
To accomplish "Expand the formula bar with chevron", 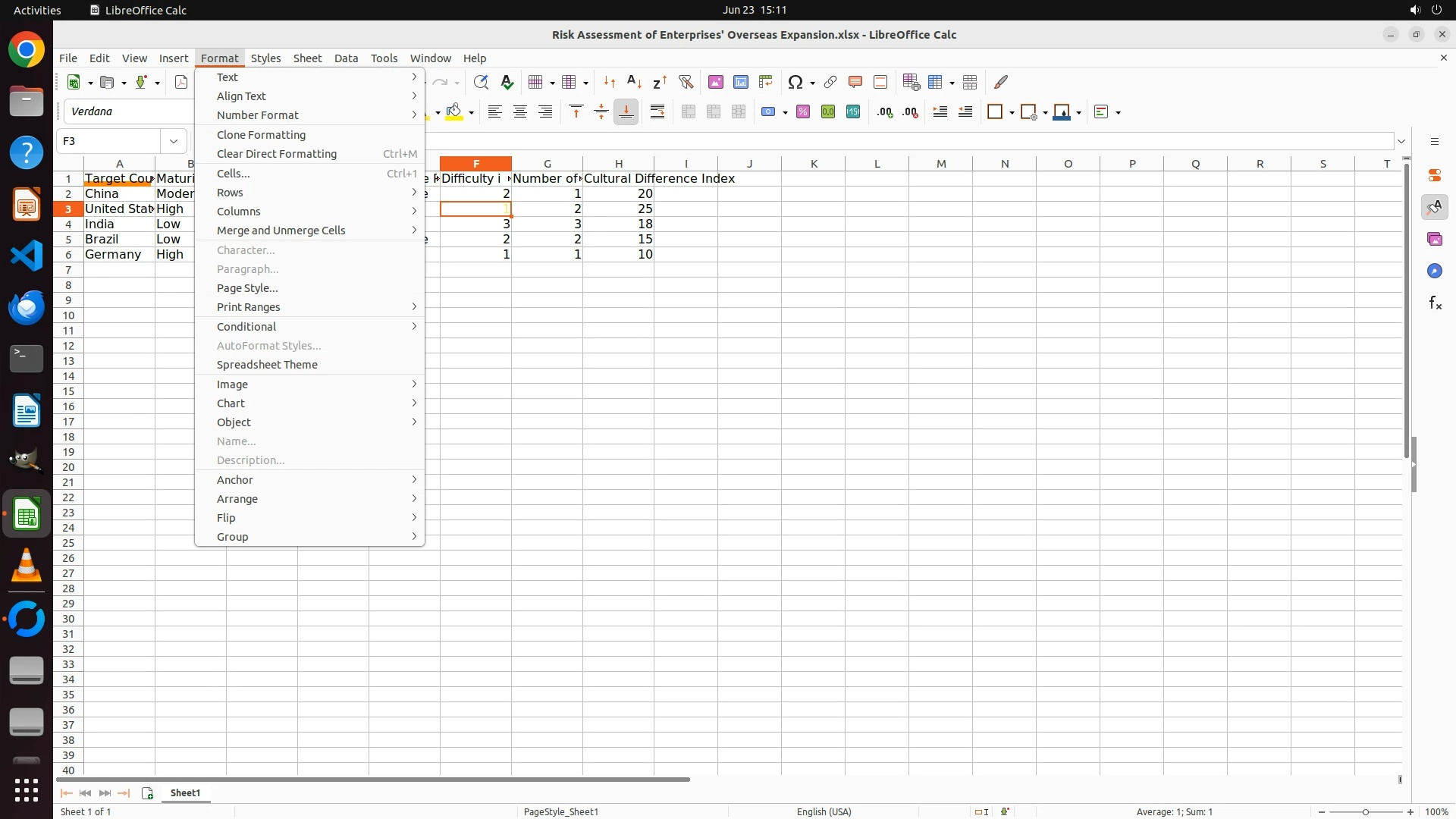I will [x=1401, y=141].
